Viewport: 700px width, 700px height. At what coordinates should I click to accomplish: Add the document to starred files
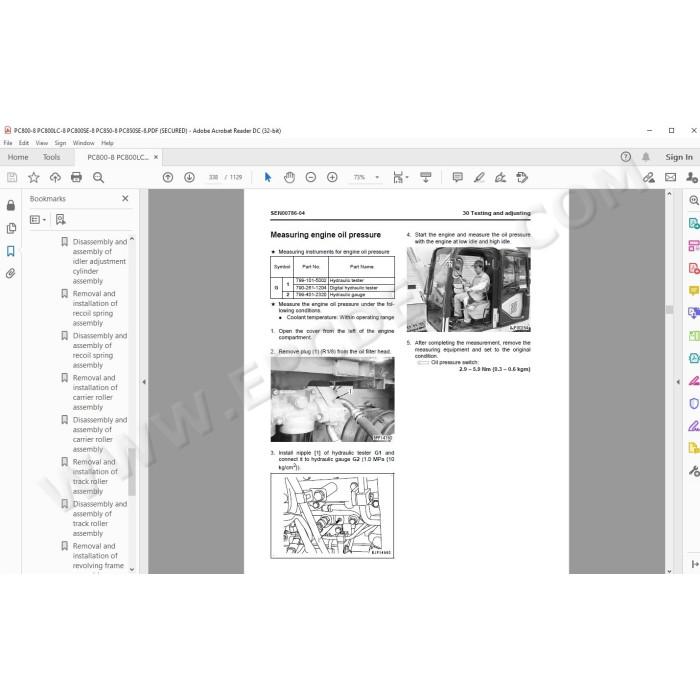[x=33, y=177]
